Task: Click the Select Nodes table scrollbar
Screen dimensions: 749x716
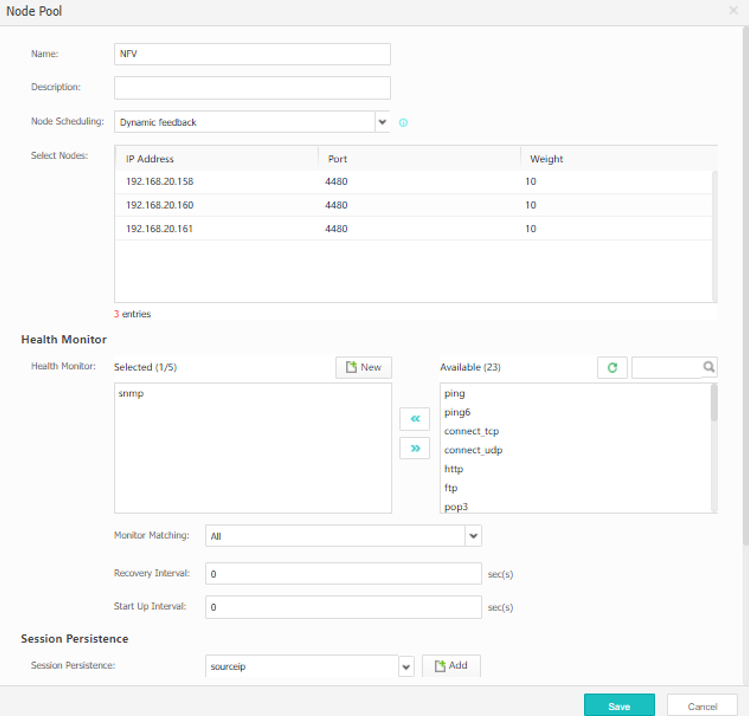Action: pos(715,236)
